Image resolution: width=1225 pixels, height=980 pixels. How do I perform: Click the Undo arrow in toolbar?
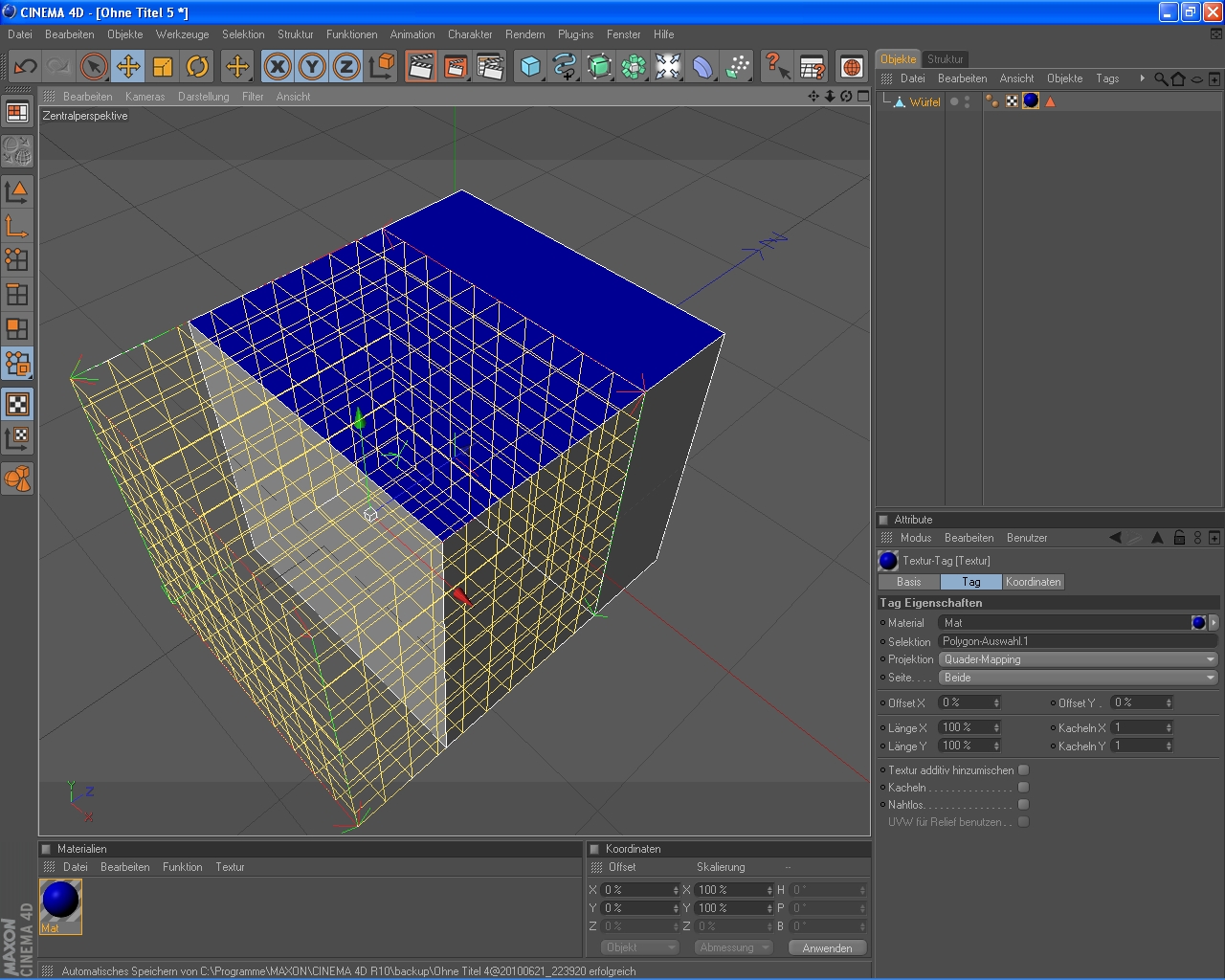point(25,66)
